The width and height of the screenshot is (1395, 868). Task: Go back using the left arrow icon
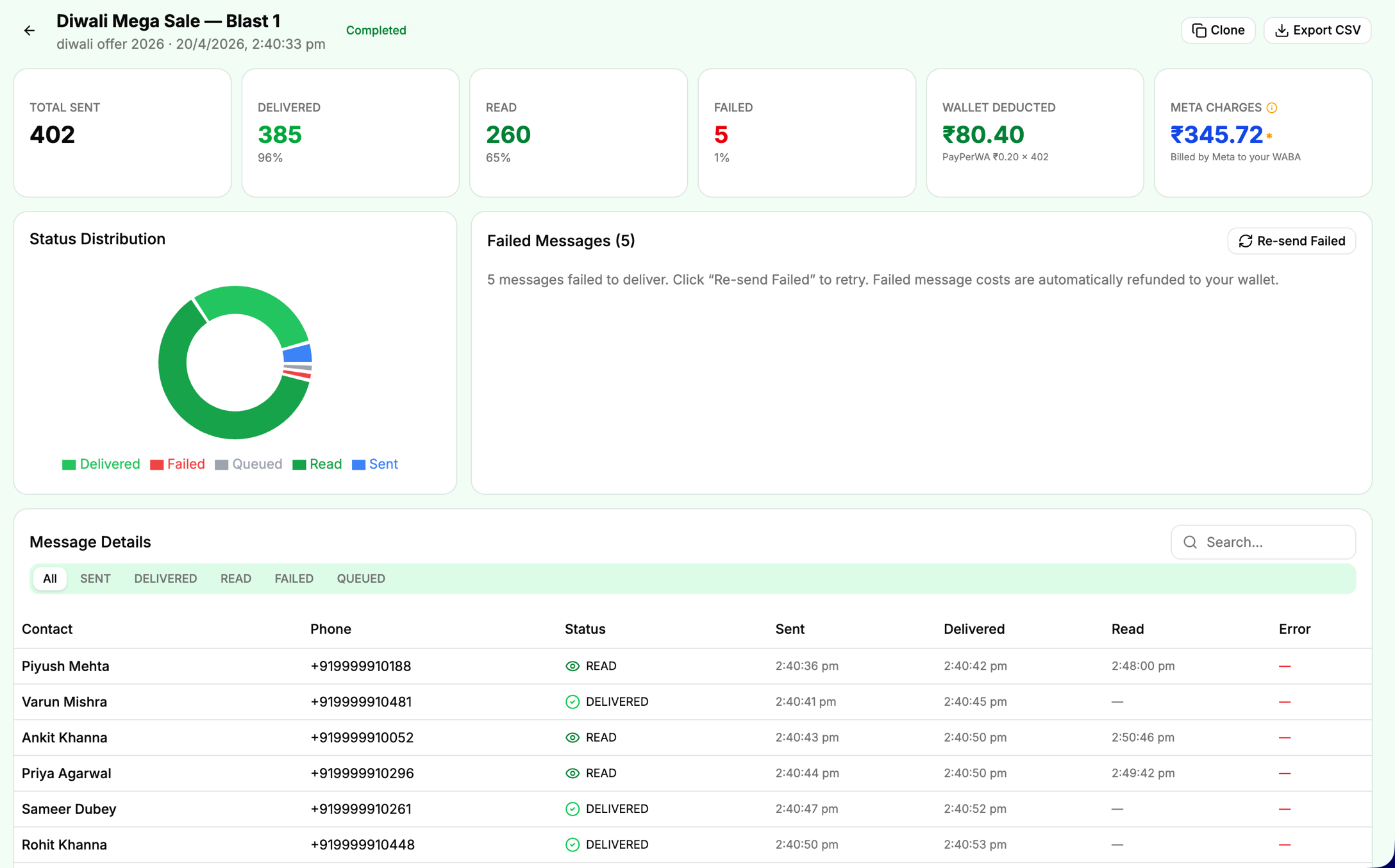[x=29, y=30]
